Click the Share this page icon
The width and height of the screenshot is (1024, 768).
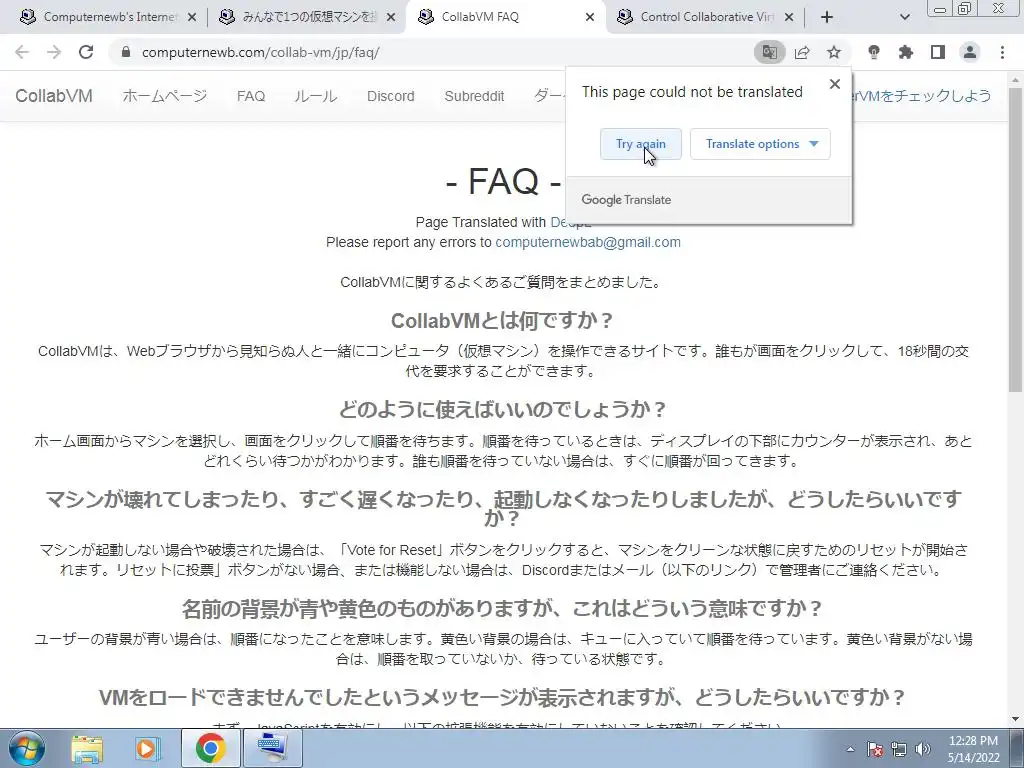(x=802, y=52)
